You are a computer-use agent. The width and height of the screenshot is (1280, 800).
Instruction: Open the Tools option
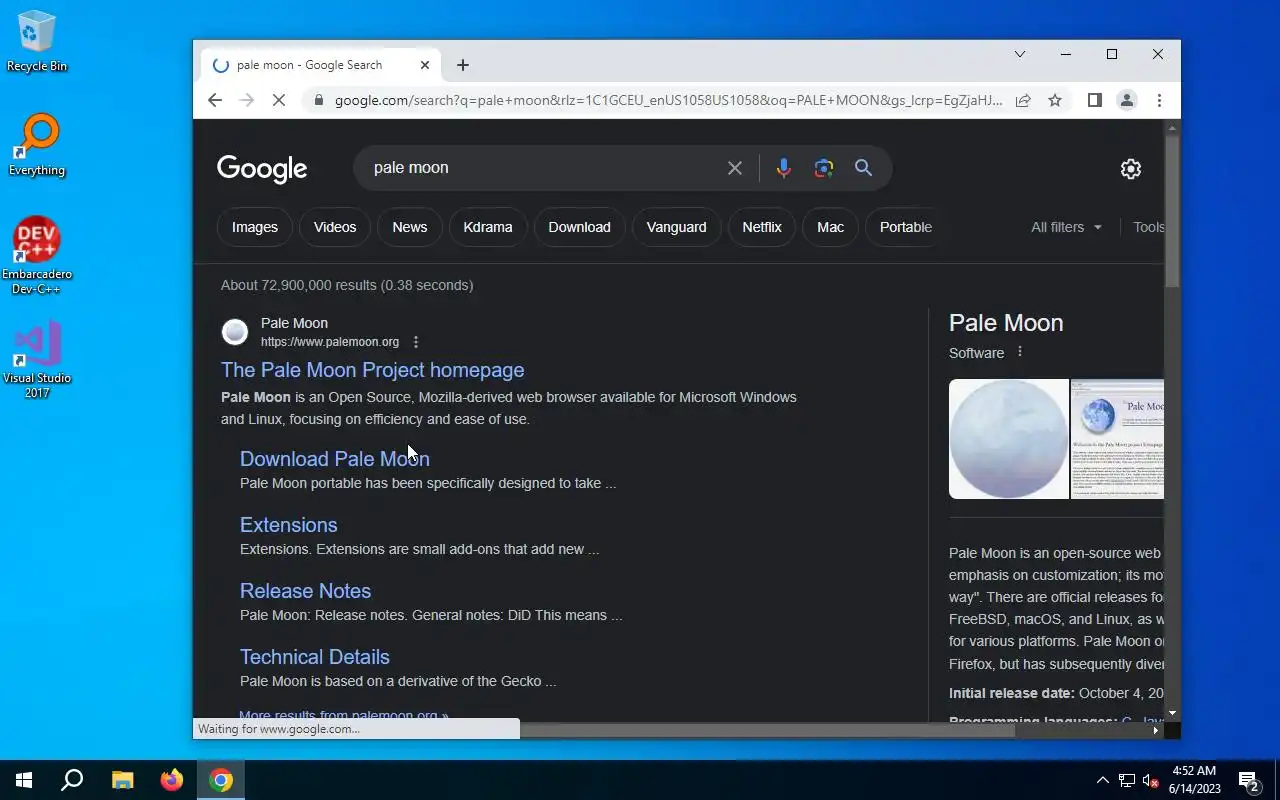[x=1148, y=227]
